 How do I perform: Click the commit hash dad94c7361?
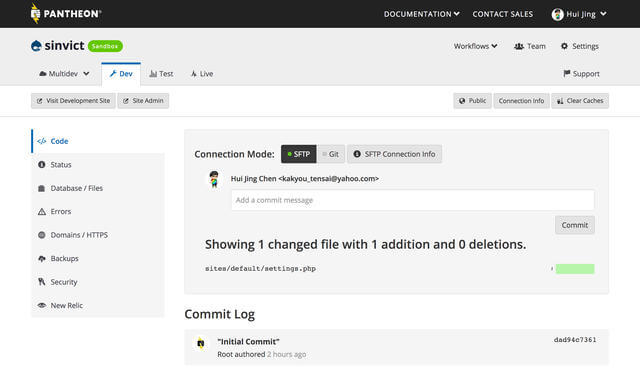pos(575,340)
